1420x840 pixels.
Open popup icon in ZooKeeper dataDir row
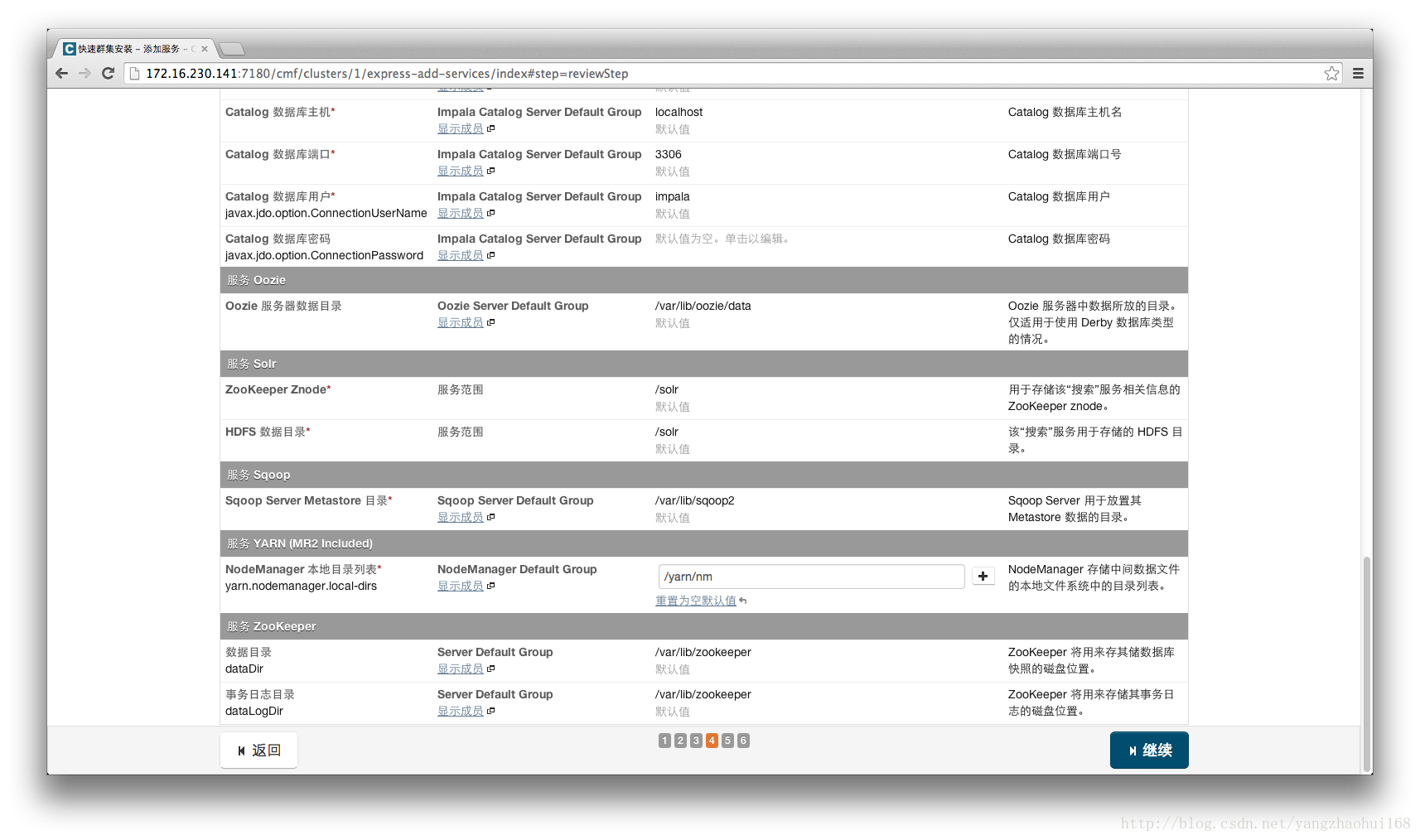[491, 669]
